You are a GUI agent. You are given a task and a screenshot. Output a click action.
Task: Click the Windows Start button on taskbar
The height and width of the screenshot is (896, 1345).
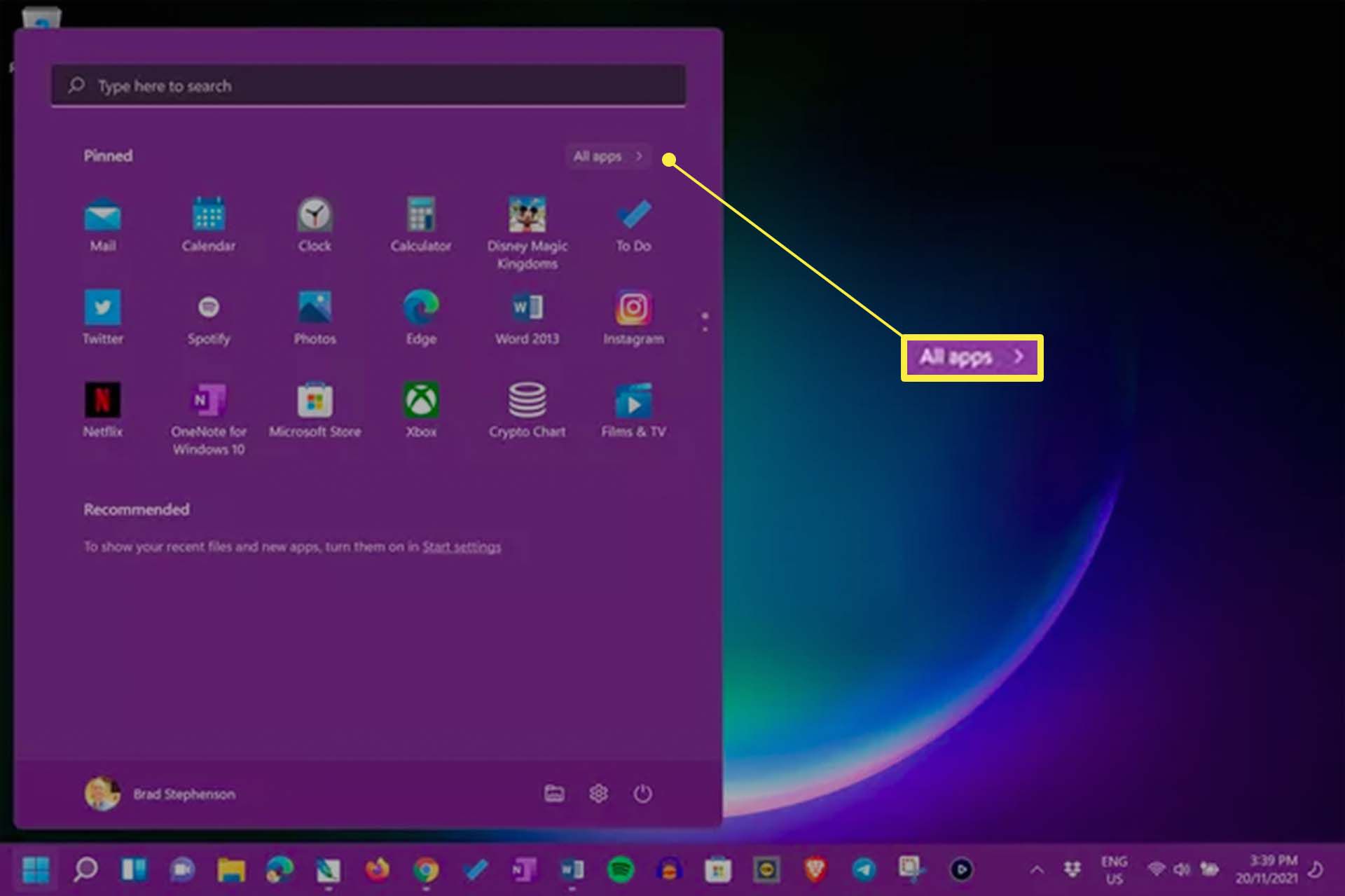point(36,870)
